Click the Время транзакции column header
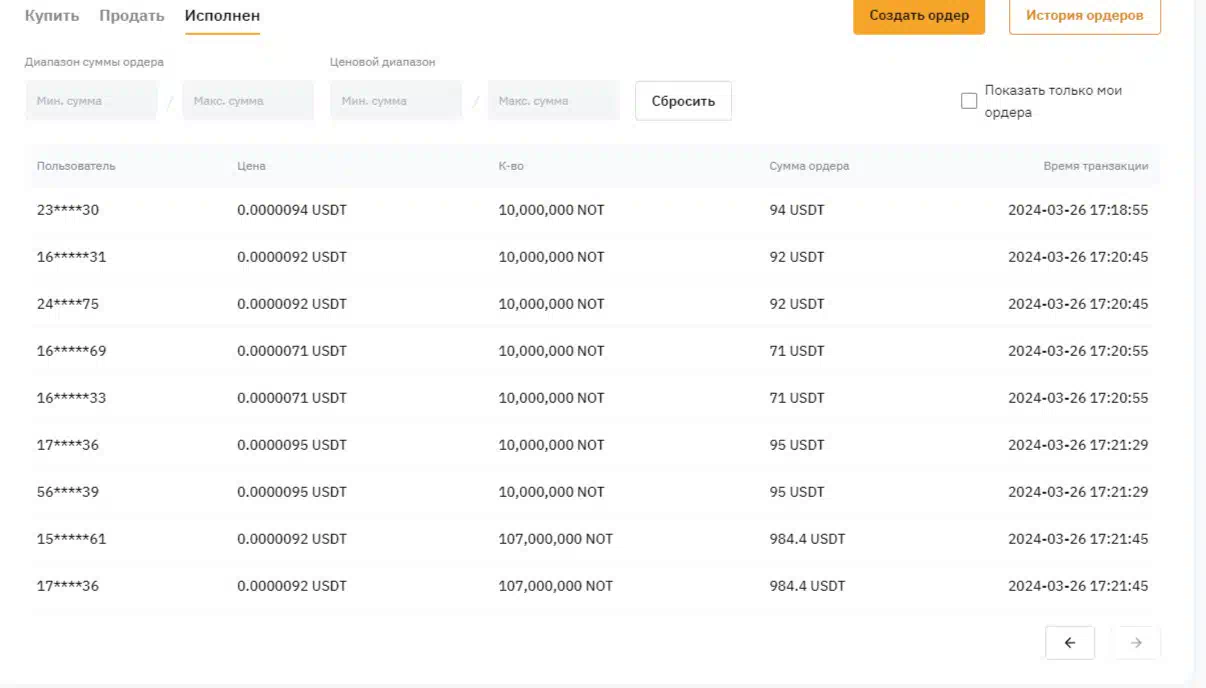This screenshot has width=1206, height=688. tap(1095, 166)
